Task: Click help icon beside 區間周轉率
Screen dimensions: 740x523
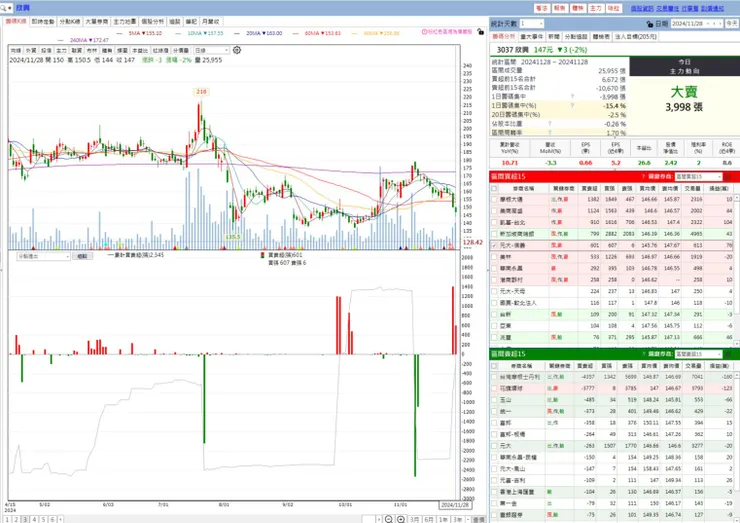Action: [x=550, y=133]
